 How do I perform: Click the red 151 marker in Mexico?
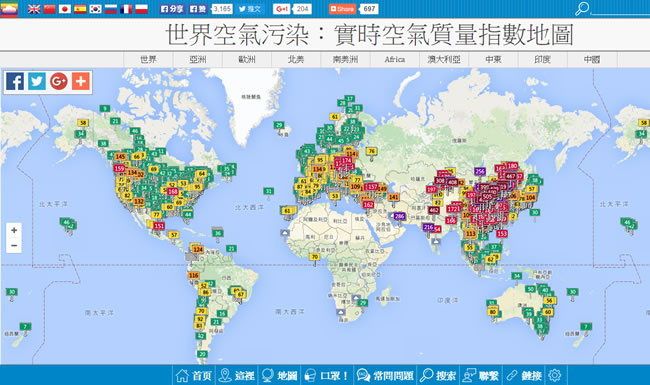pos(159,226)
